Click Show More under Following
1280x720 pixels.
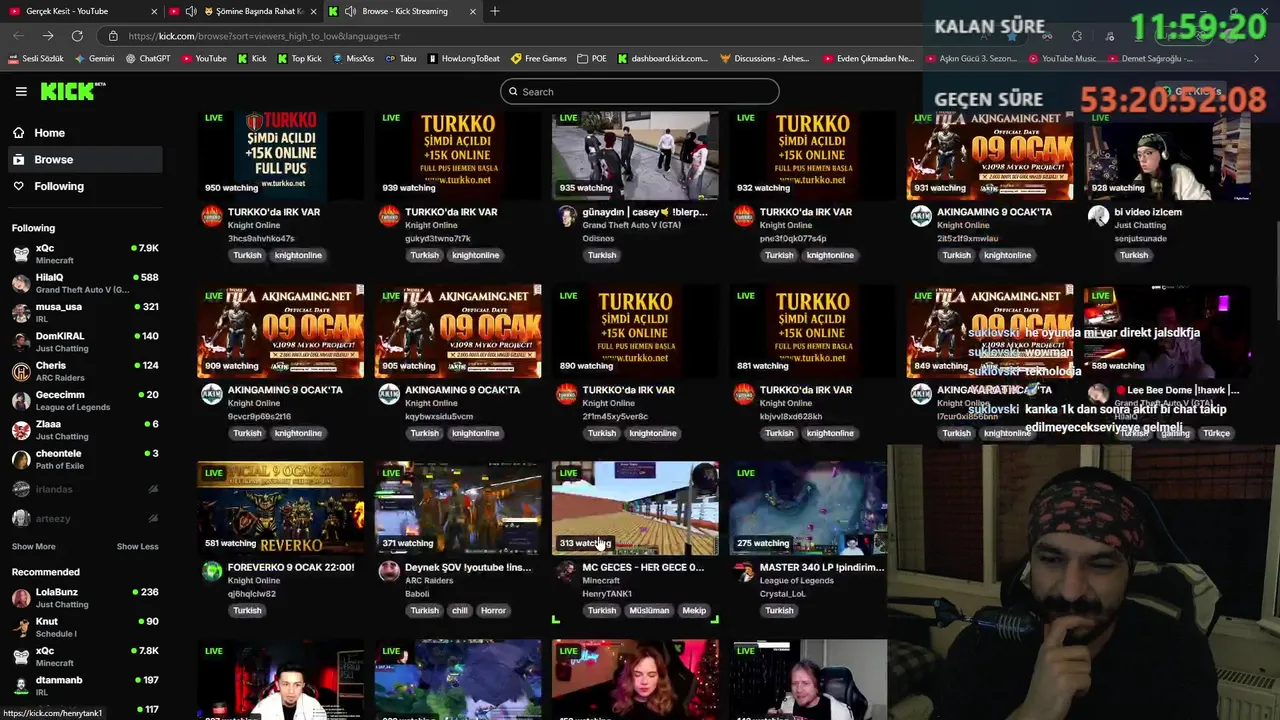[x=33, y=547]
